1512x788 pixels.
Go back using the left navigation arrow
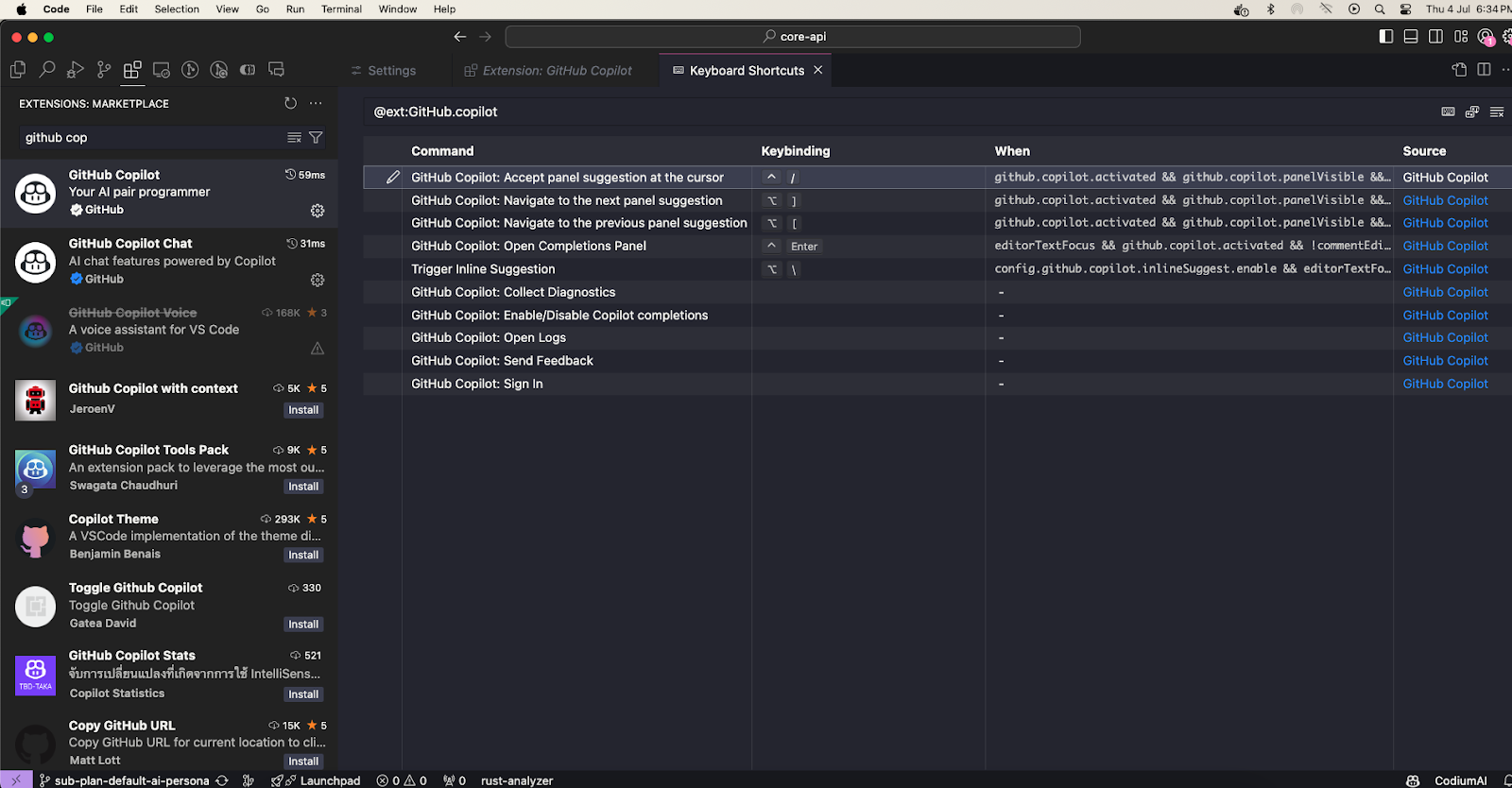pos(460,37)
